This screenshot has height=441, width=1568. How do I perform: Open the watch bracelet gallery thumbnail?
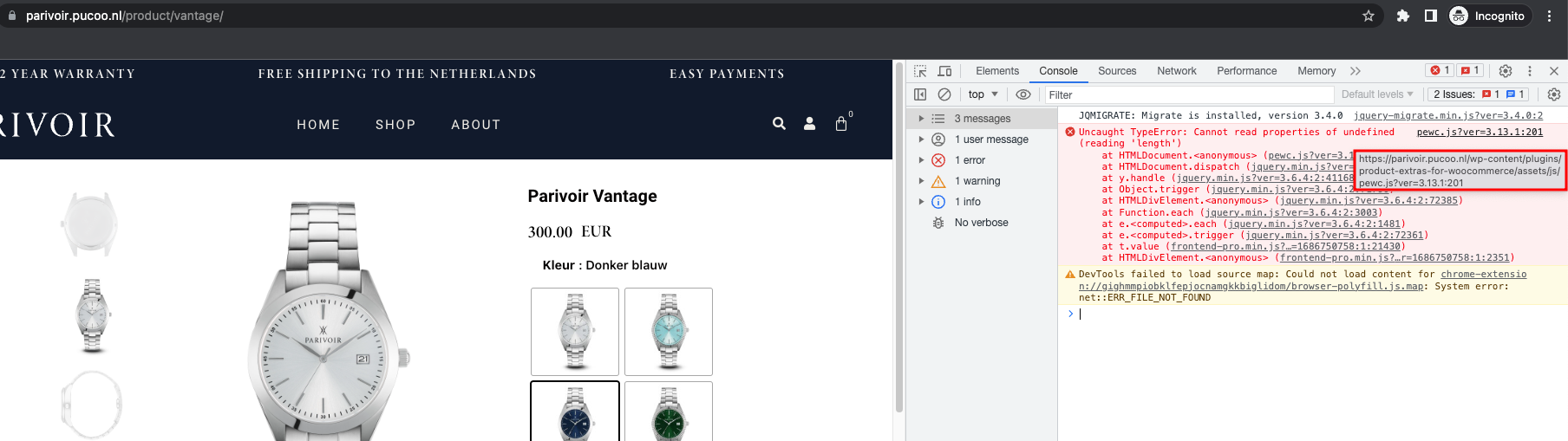(x=91, y=405)
